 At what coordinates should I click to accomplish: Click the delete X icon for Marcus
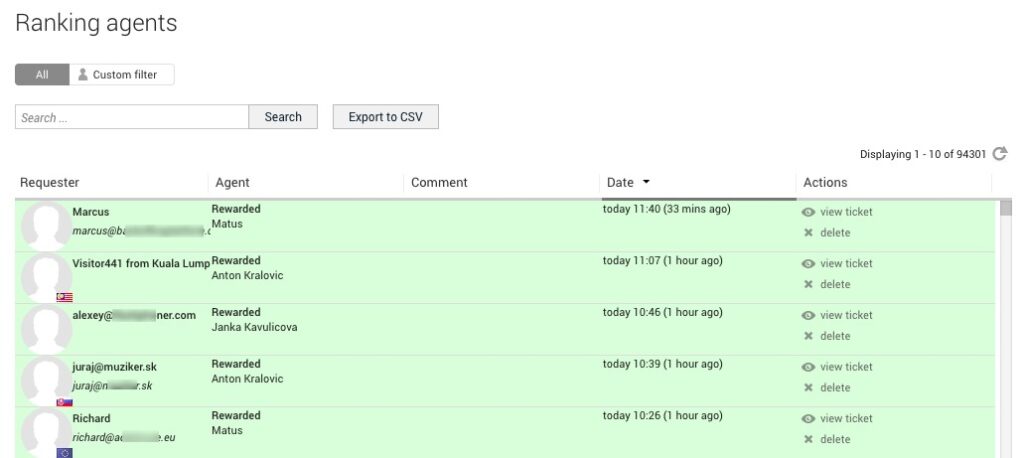tap(808, 233)
